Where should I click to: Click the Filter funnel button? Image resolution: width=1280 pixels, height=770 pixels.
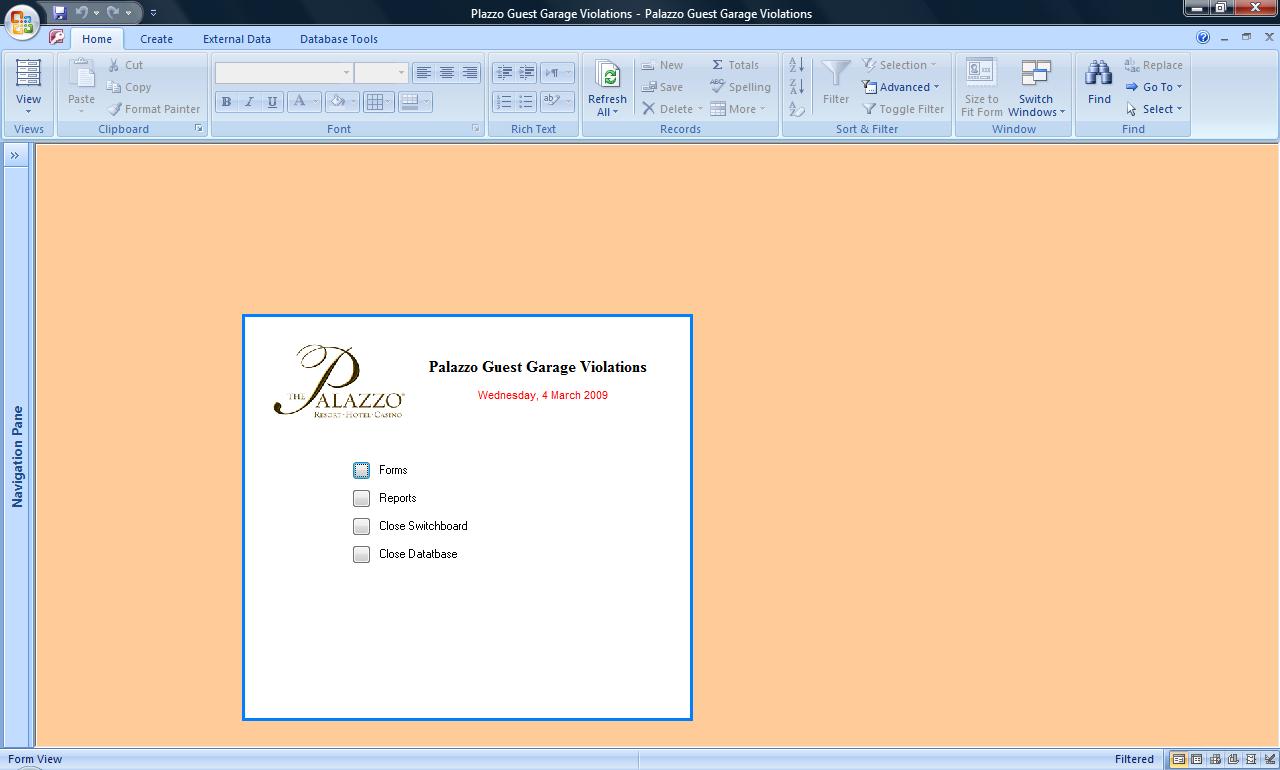[836, 82]
